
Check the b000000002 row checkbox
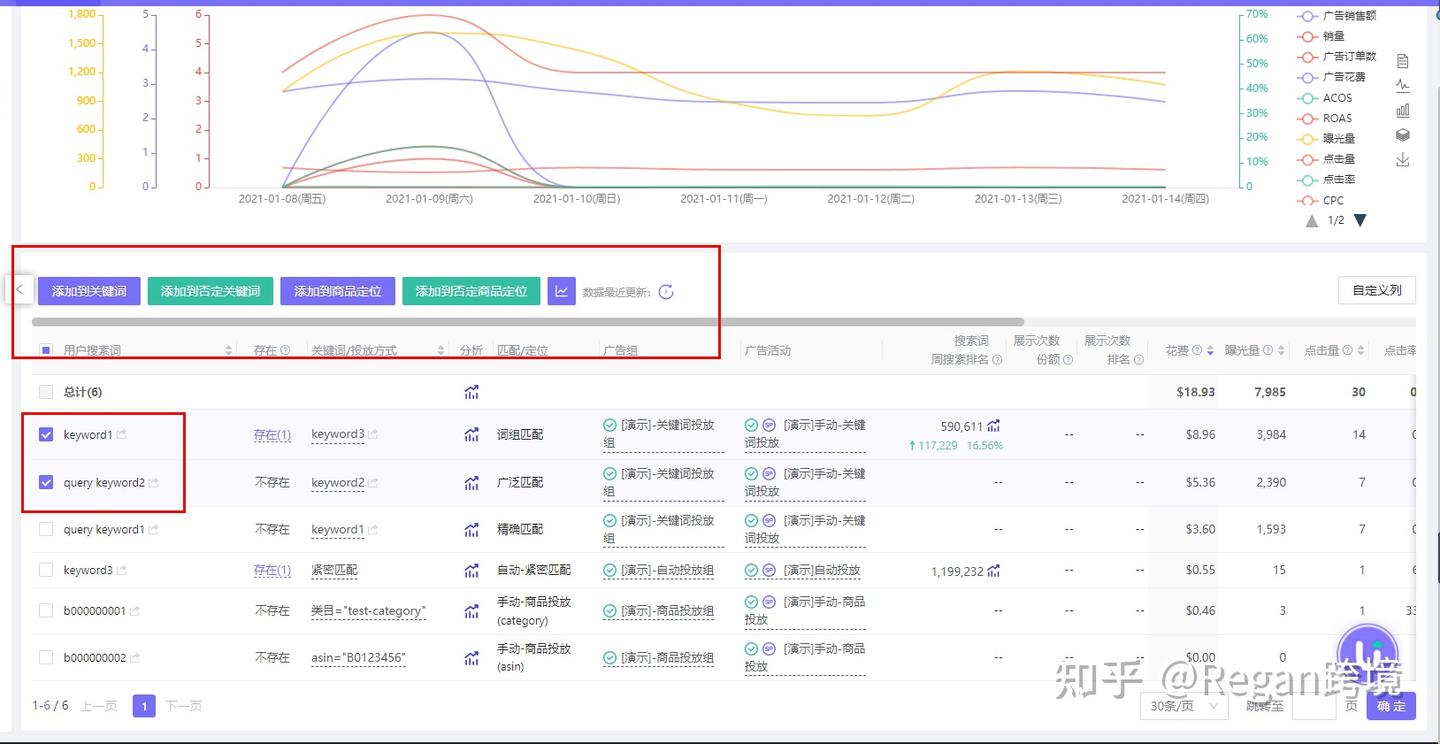(x=46, y=658)
